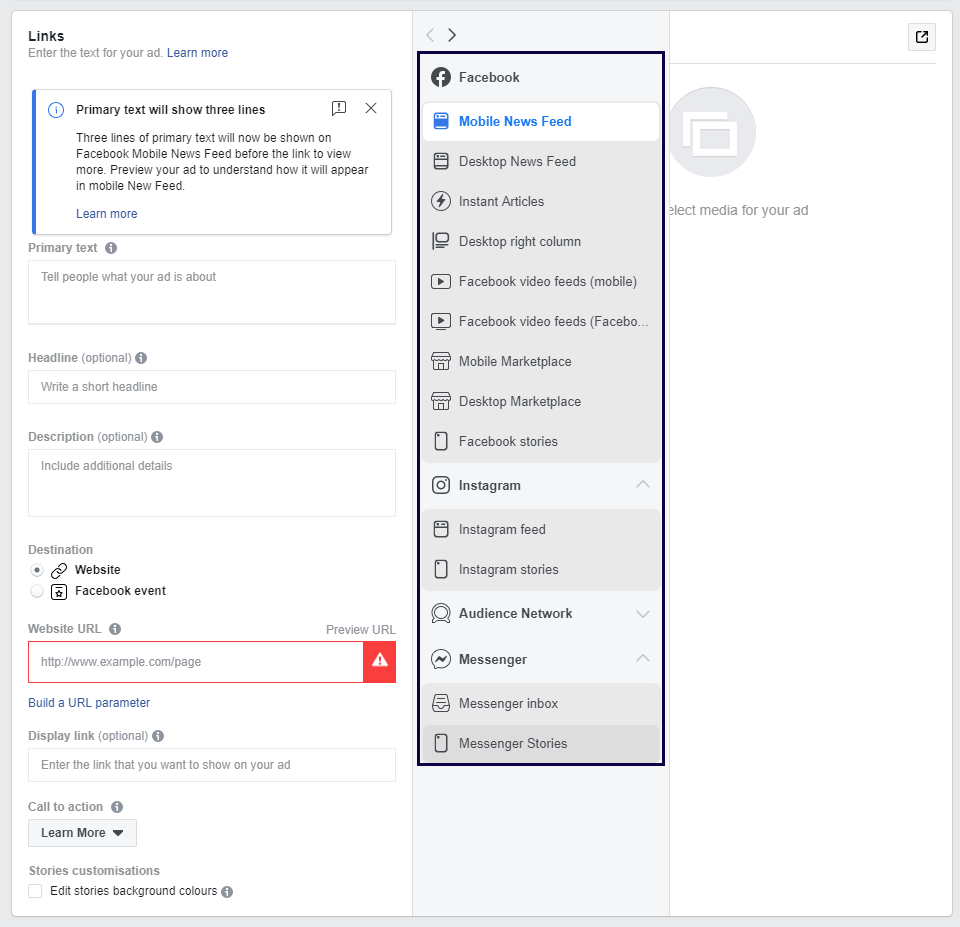Click the Build a URL parameter link
Image resolution: width=960 pixels, height=927 pixels.
click(89, 702)
